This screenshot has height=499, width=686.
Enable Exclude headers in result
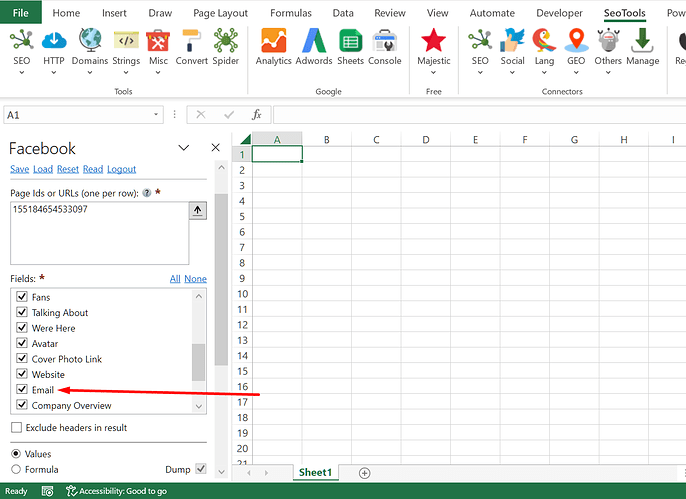point(17,427)
